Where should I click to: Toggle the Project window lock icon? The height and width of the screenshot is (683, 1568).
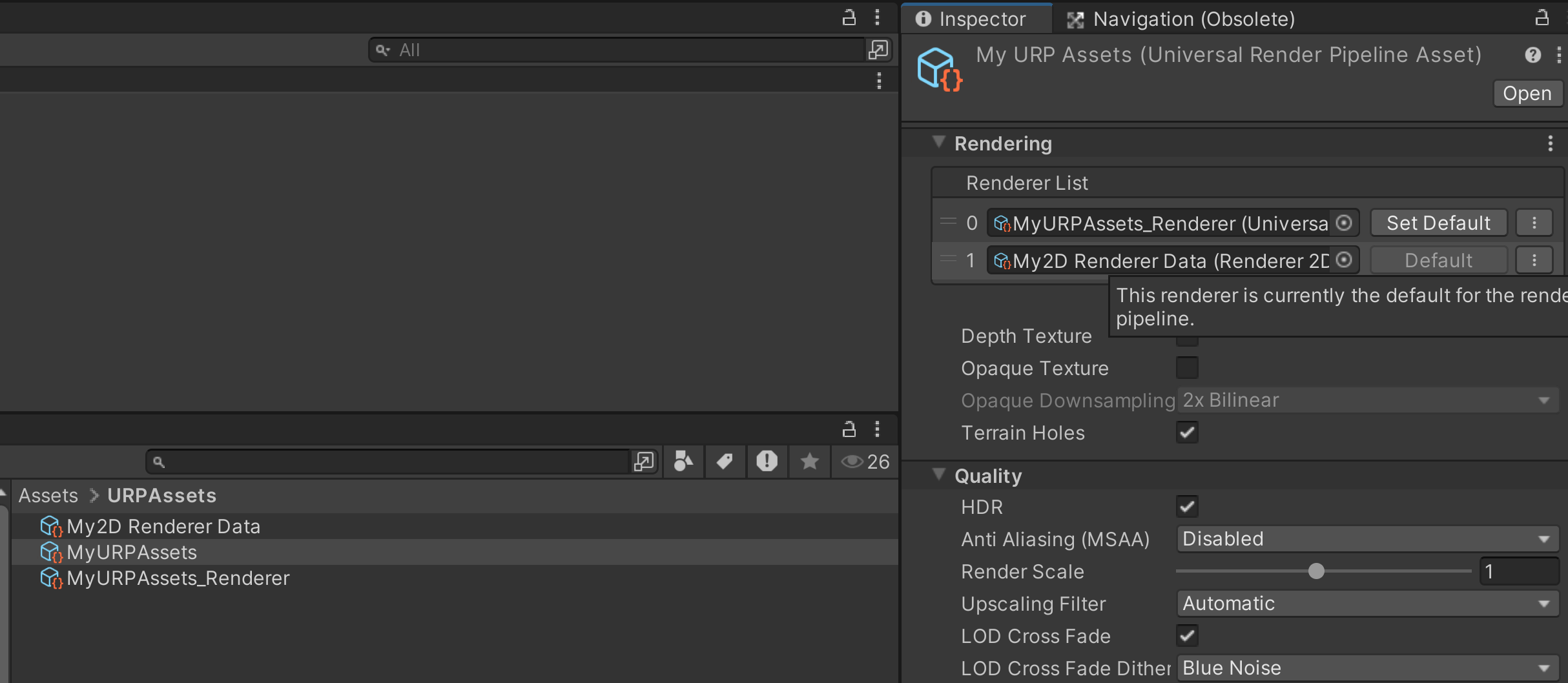pos(849,429)
